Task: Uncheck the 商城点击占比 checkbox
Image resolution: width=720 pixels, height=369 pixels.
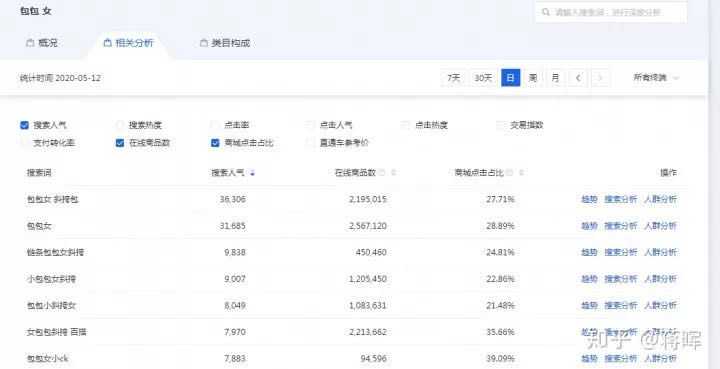Action: coord(215,143)
